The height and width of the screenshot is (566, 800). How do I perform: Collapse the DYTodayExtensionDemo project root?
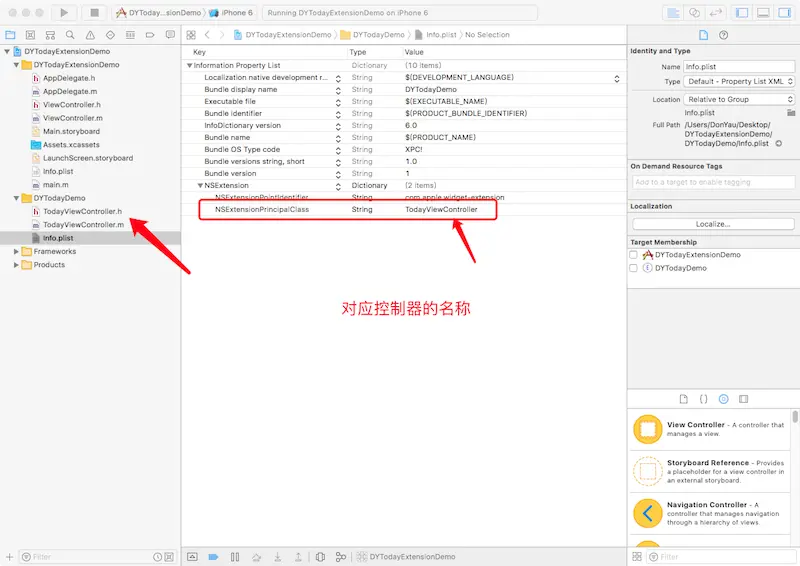click(x=7, y=51)
